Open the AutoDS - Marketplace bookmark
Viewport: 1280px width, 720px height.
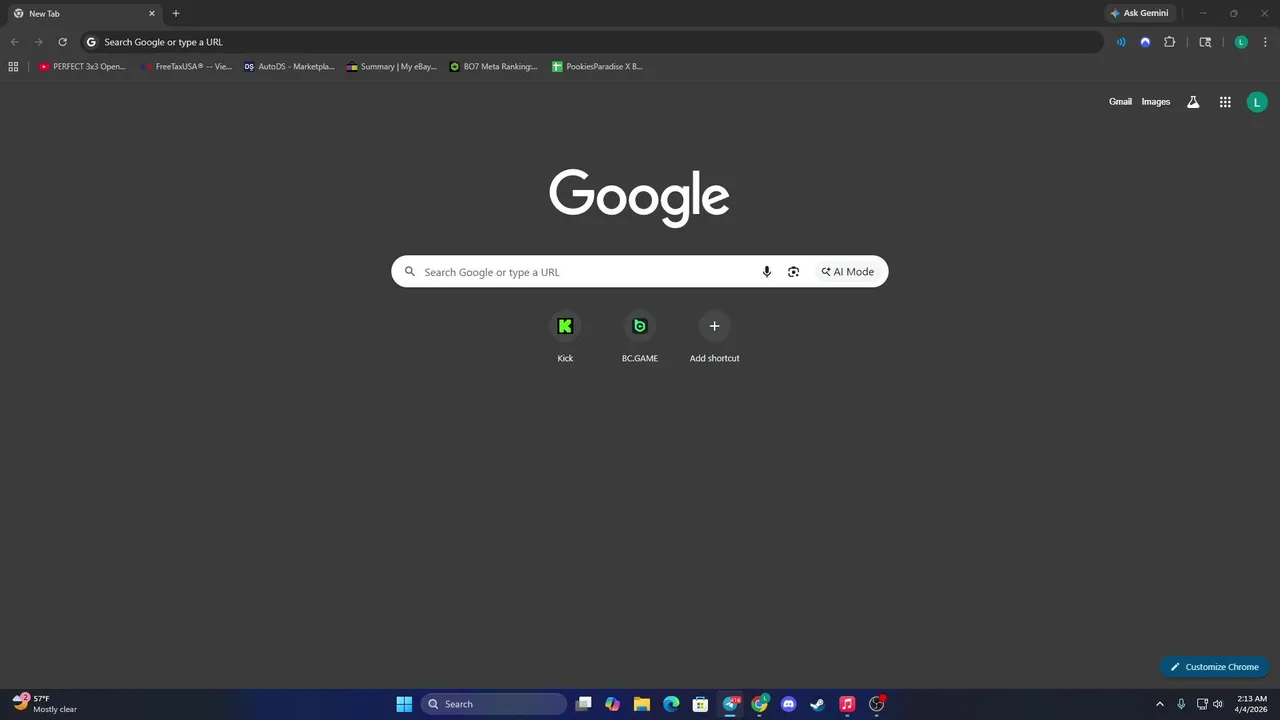pyautogui.click(x=290, y=67)
